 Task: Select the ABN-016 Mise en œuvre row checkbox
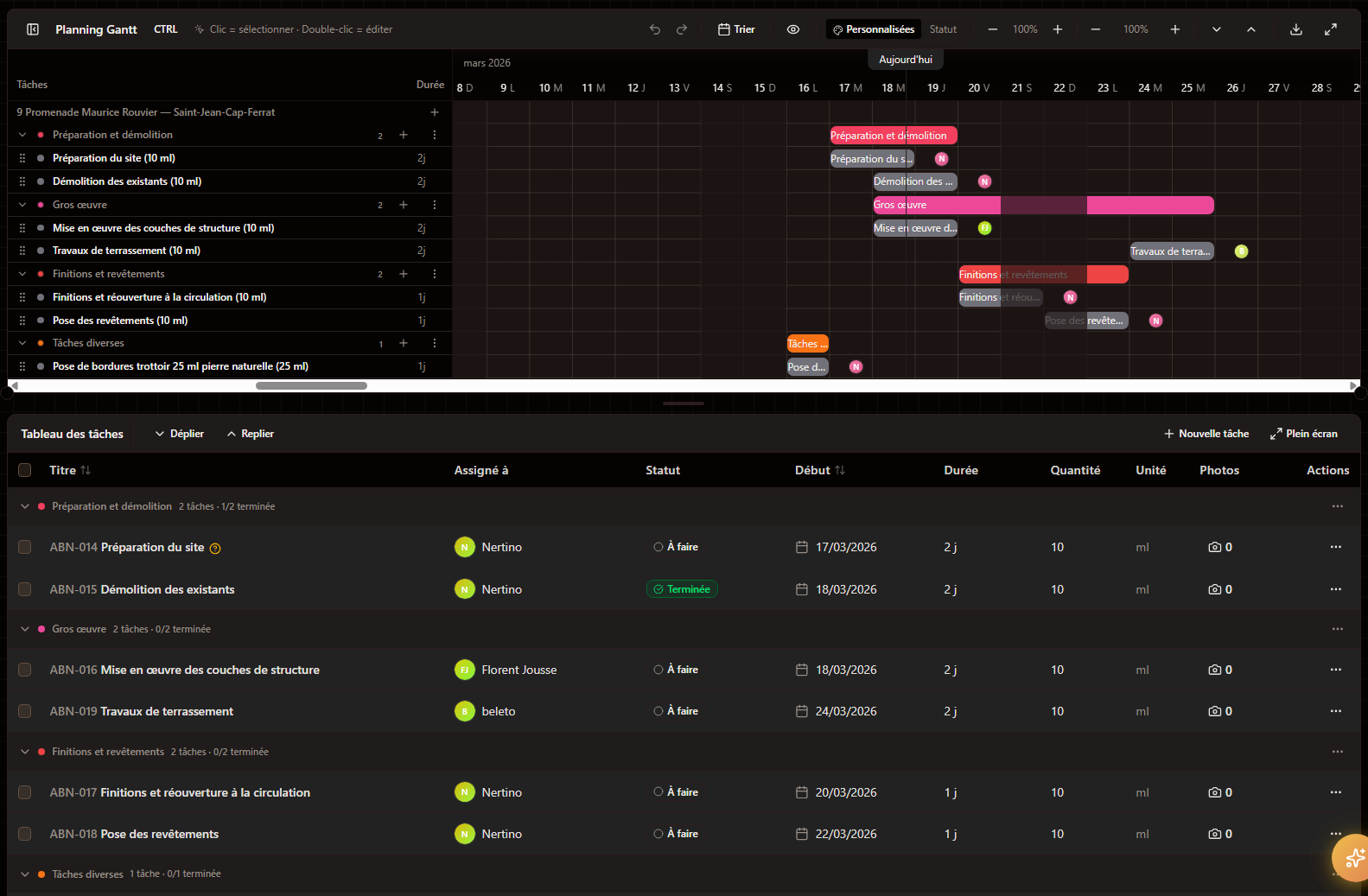(25, 670)
